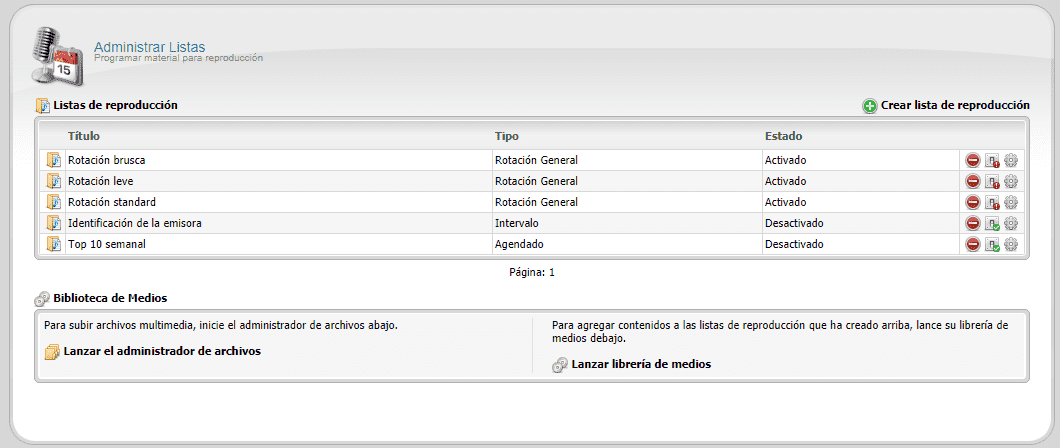Image resolution: width=1060 pixels, height=448 pixels.
Task: Deactivate the Rotación leve playlist
Action: coord(992,182)
